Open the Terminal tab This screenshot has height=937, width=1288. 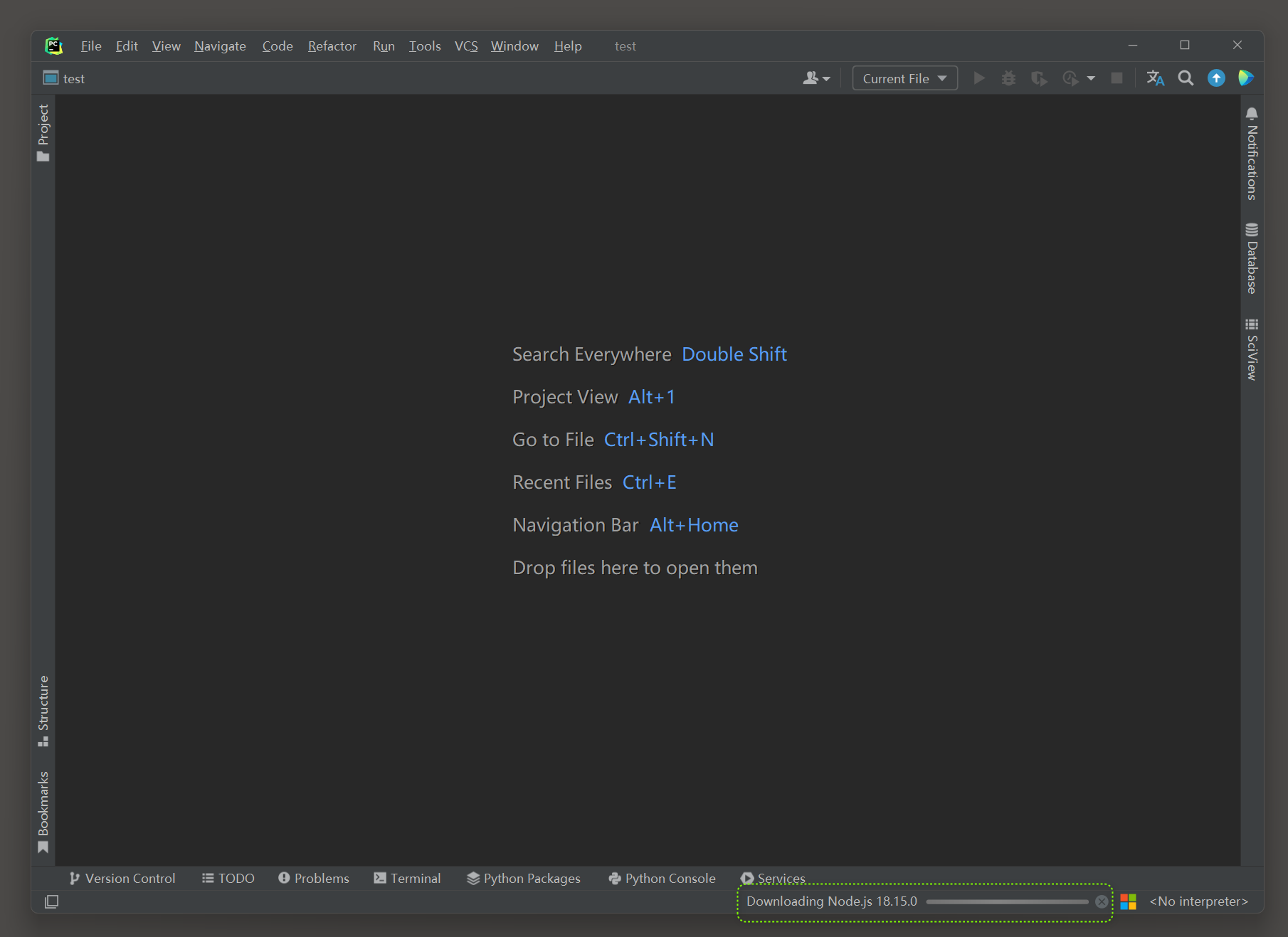pyautogui.click(x=407, y=878)
